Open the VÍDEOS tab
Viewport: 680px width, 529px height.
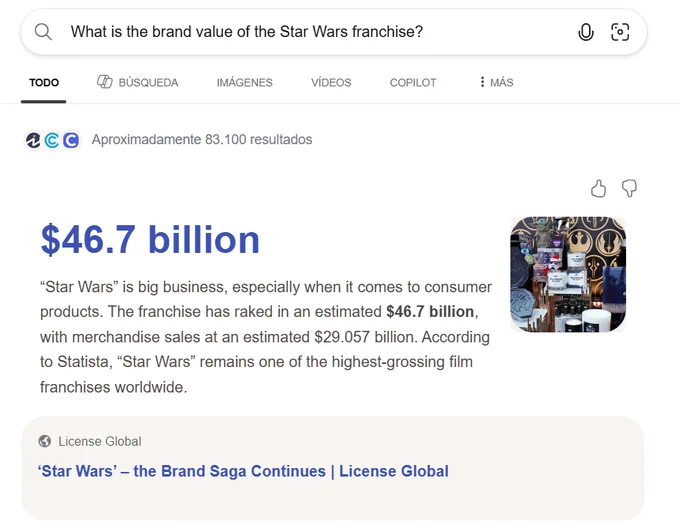coord(331,82)
